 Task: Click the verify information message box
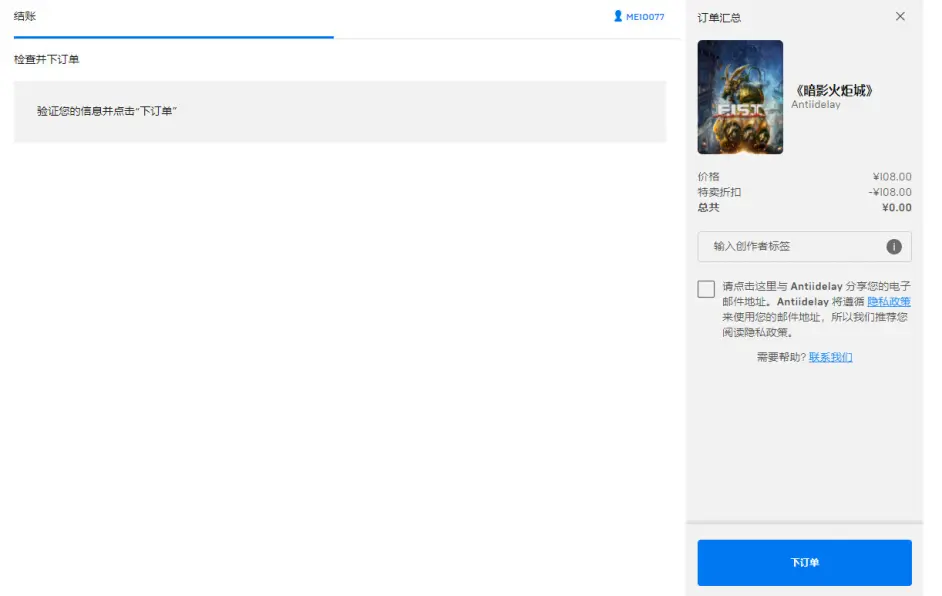pyautogui.click(x=340, y=111)
